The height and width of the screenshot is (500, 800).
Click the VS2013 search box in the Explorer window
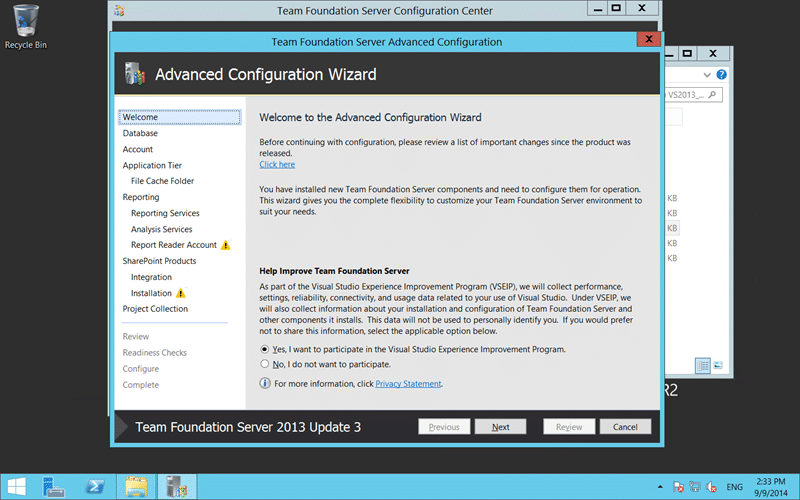point(693,94)
